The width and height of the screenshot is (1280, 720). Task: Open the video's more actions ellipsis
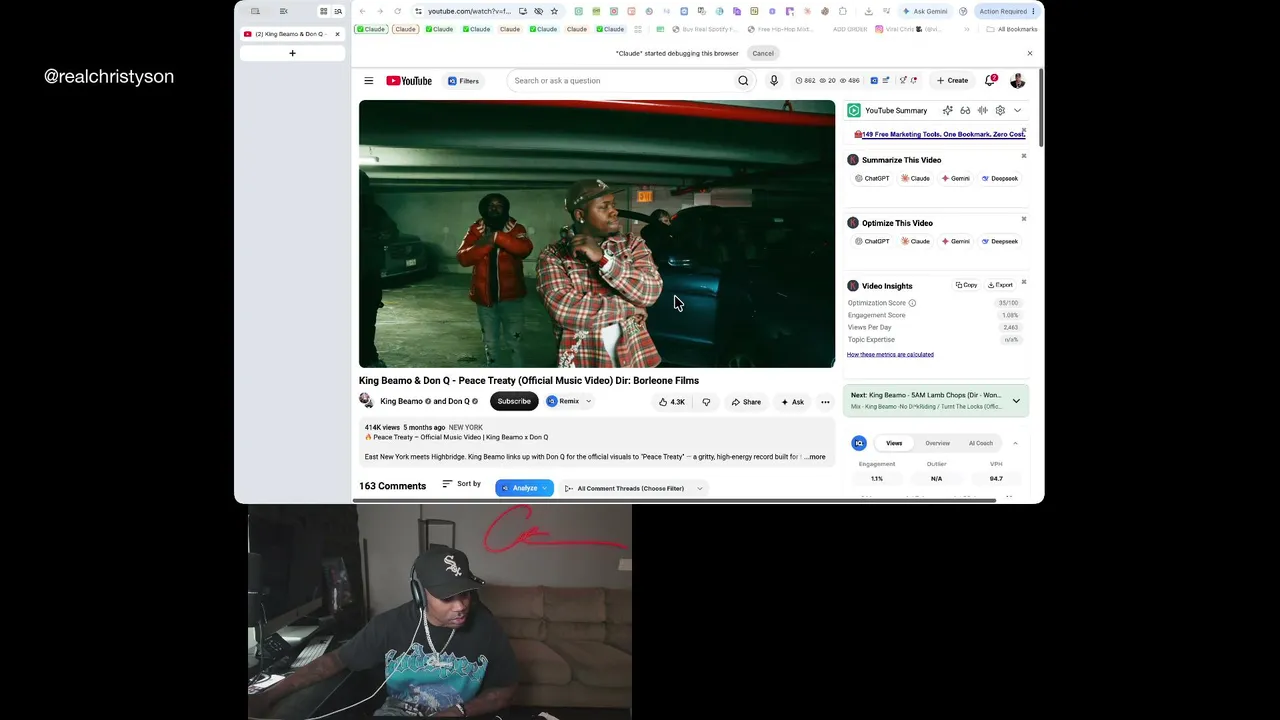(825, 402)
